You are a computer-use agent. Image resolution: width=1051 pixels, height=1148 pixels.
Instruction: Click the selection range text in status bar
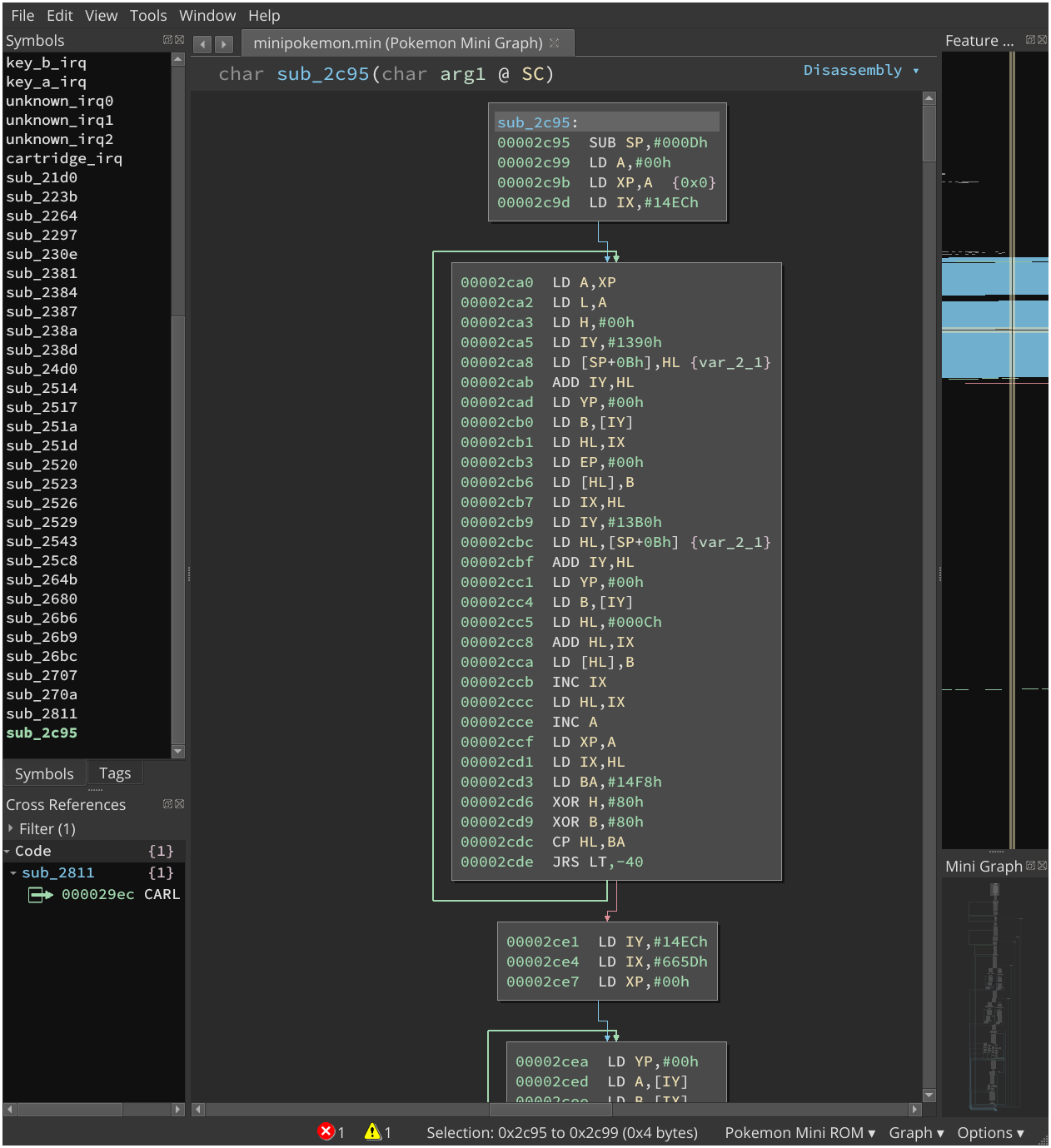pyautogui.click(x=562, y=1133)
